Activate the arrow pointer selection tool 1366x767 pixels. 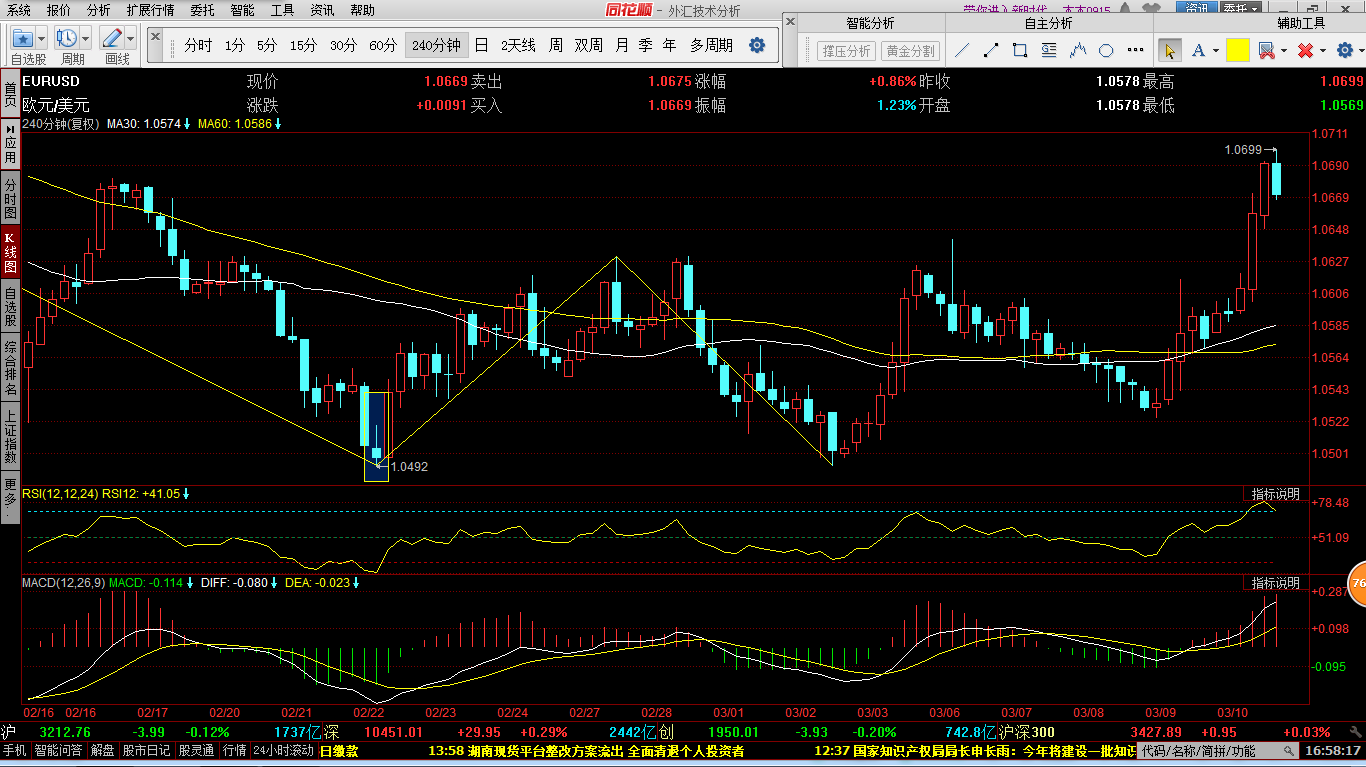1170,50
